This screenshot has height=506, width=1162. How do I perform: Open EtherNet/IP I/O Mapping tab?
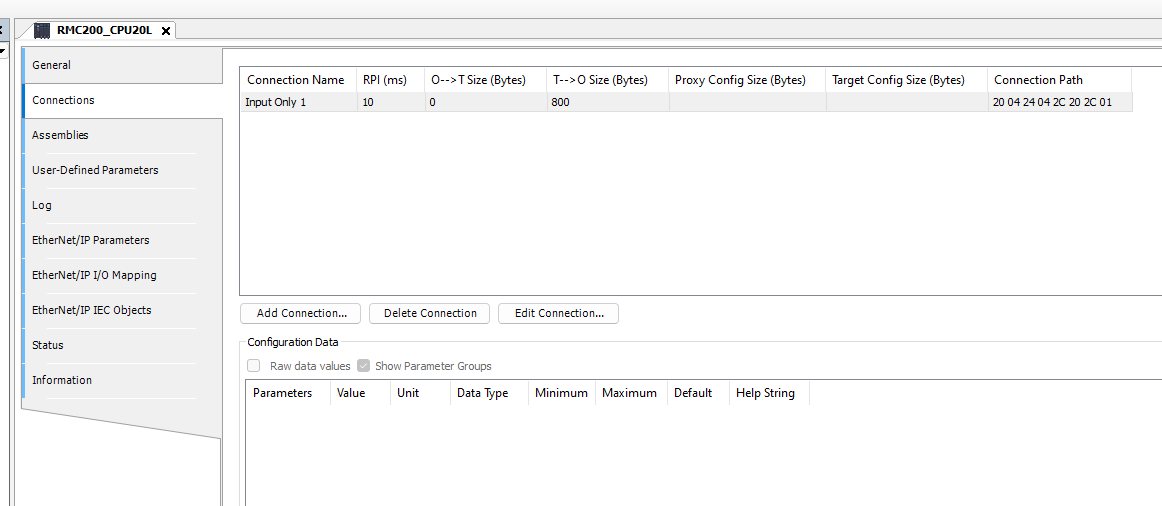94,275
